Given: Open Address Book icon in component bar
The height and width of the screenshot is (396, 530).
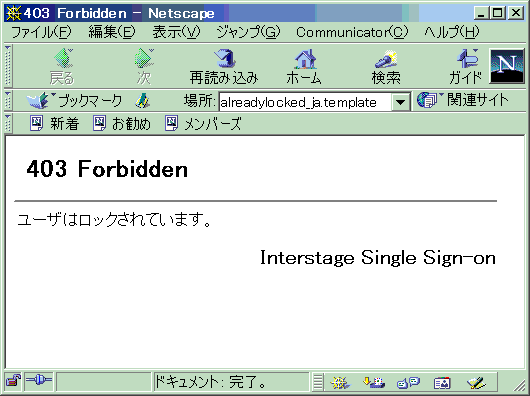Looking at the screenshot, I should click(x=442, y=382).
